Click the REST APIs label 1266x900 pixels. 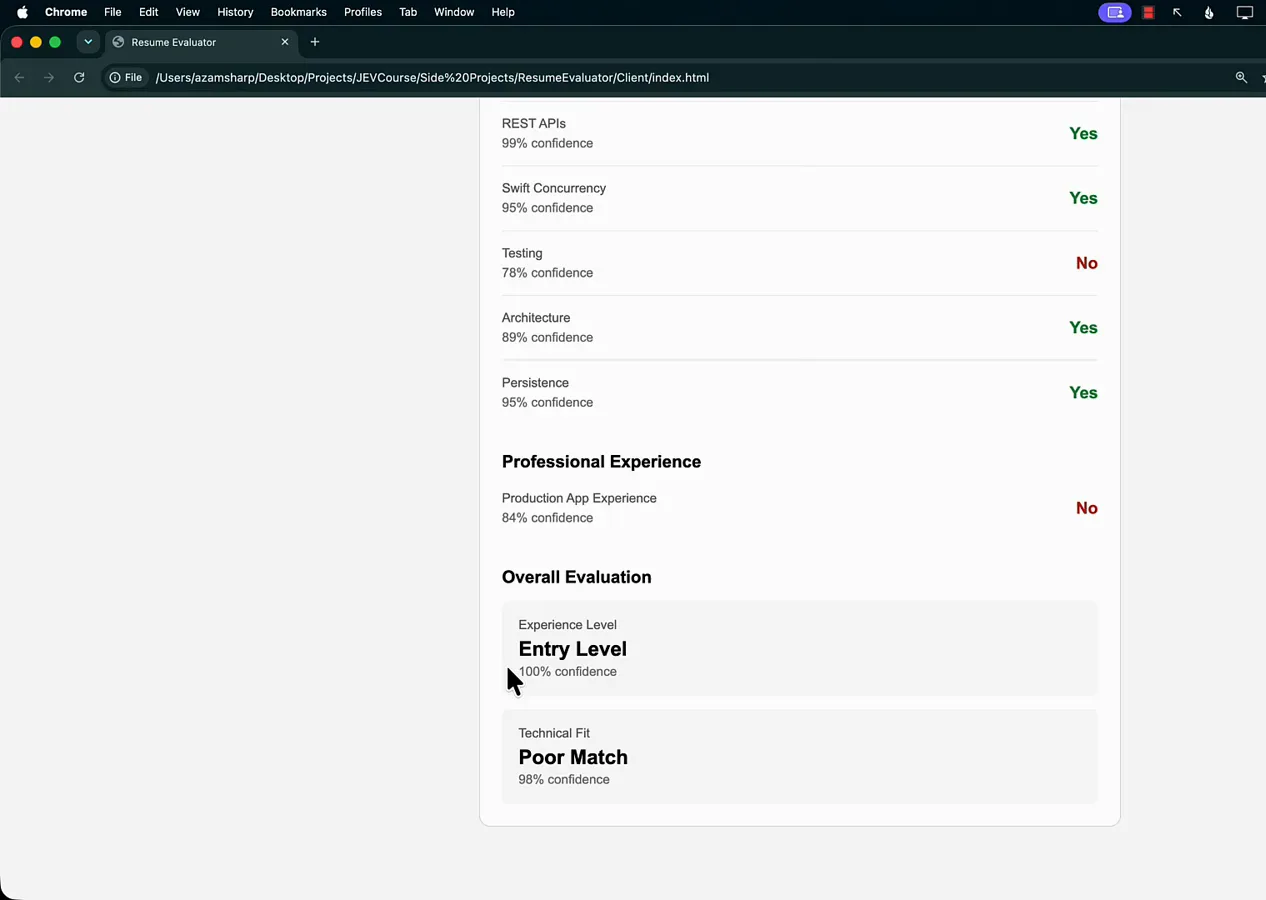534,123
